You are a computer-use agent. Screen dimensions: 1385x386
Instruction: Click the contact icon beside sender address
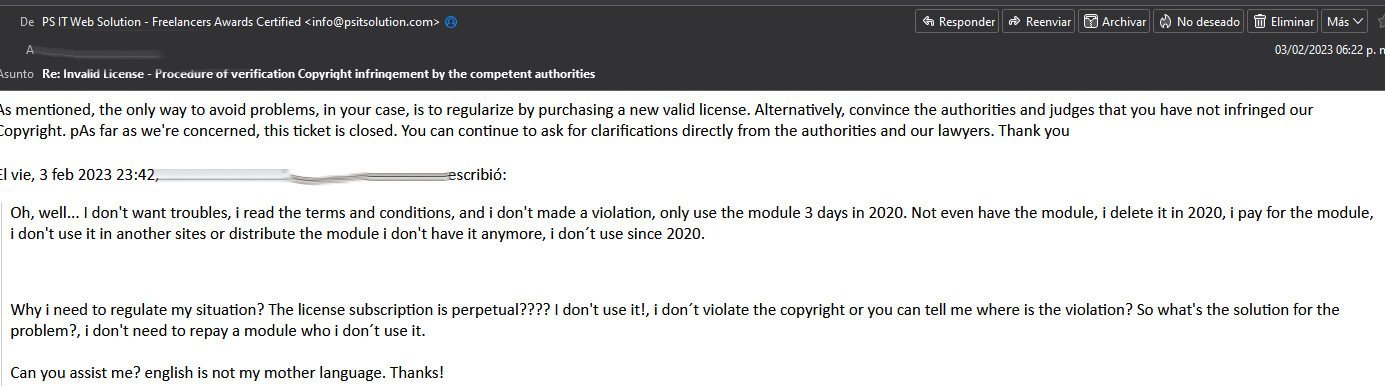(x=451, y=22)
